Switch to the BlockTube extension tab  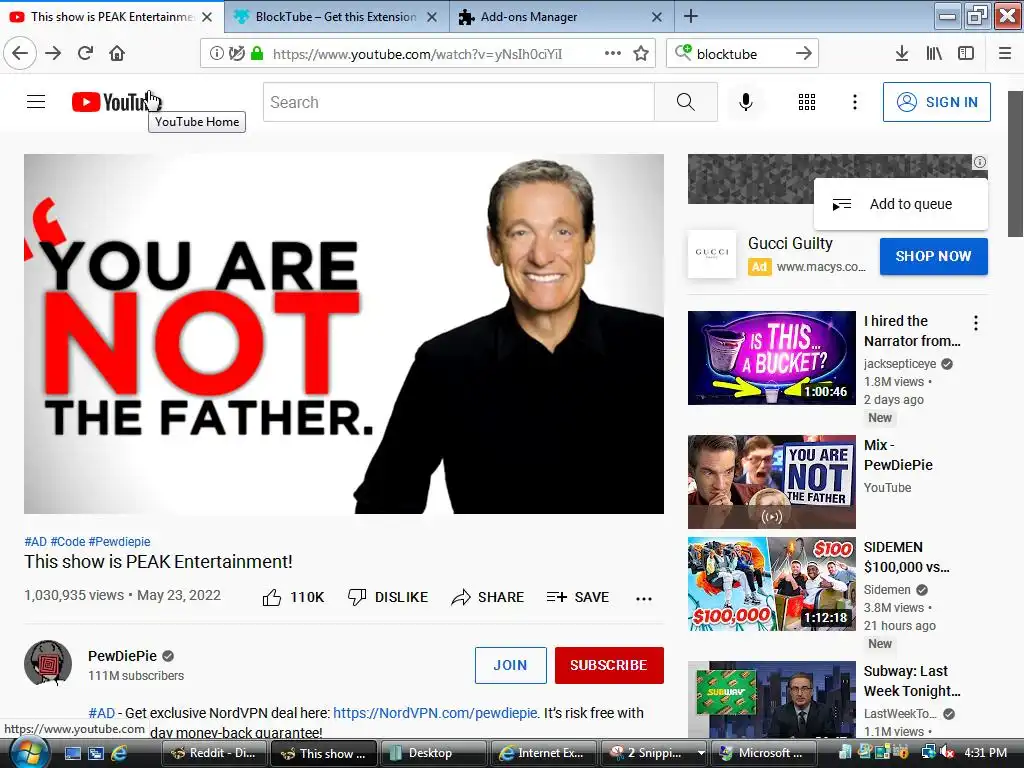[x=336, y=16]
